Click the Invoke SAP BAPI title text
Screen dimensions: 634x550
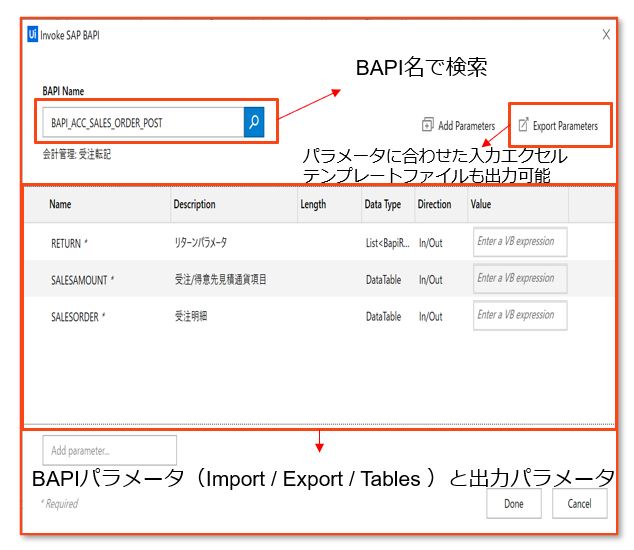pyautogui.click(x=70, y=35)
